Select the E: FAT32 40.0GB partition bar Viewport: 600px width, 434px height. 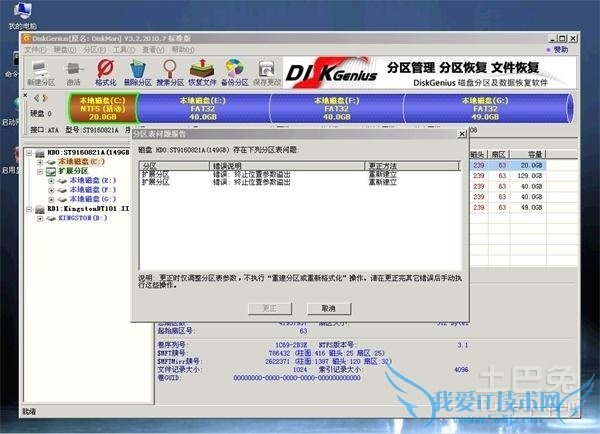203,108
